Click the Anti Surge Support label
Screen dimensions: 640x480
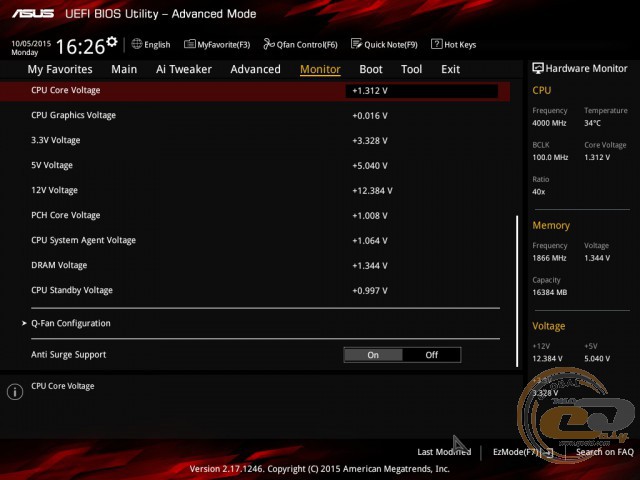pos(69,355)
